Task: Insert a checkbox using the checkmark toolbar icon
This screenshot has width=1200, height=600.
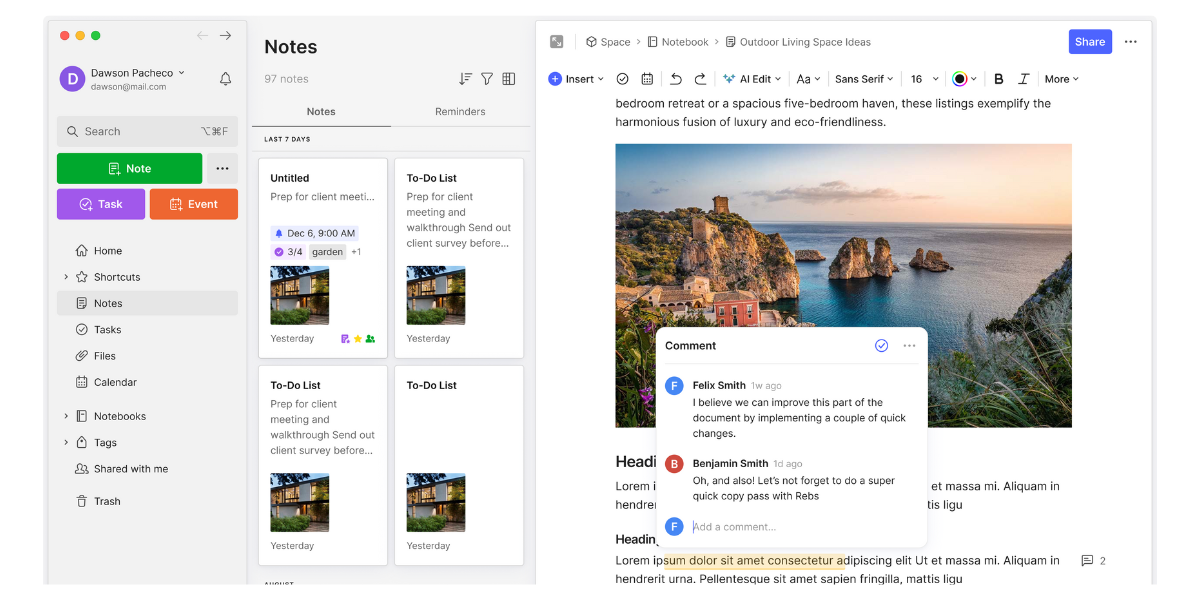Action: [622, 78]
